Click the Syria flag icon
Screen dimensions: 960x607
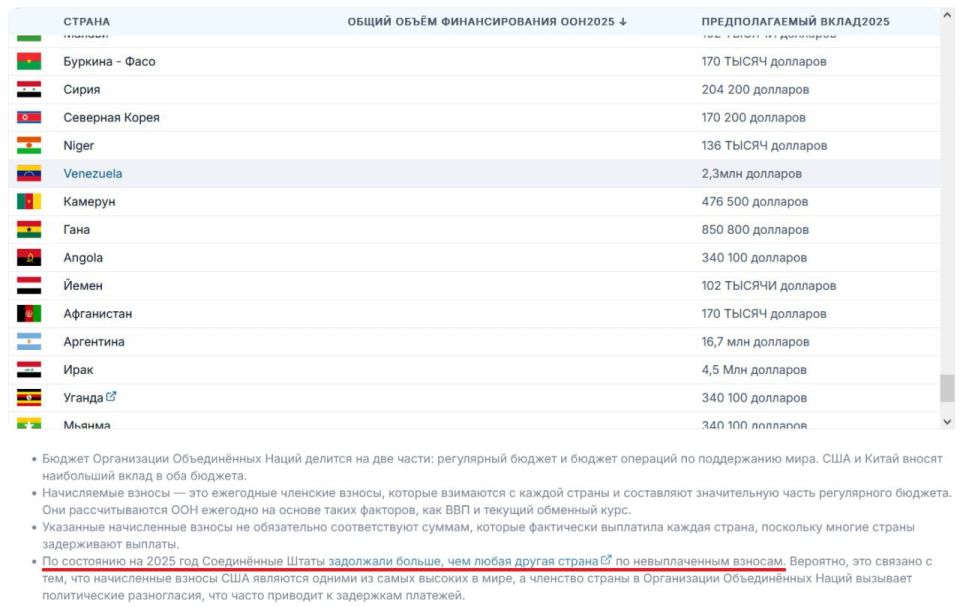pyautogui.click(x=29, y=90)
